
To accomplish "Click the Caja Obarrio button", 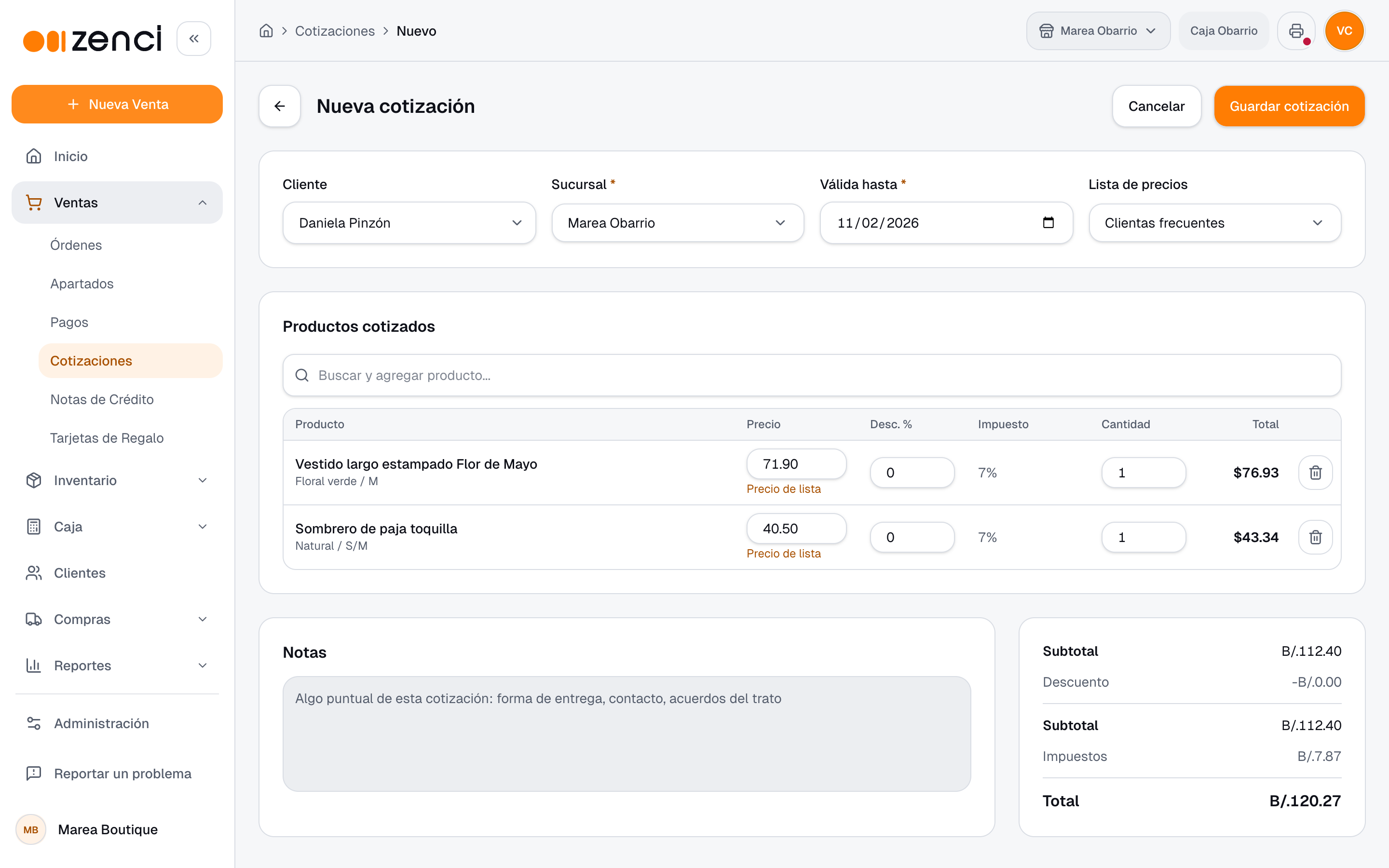I will (1224, 31).
